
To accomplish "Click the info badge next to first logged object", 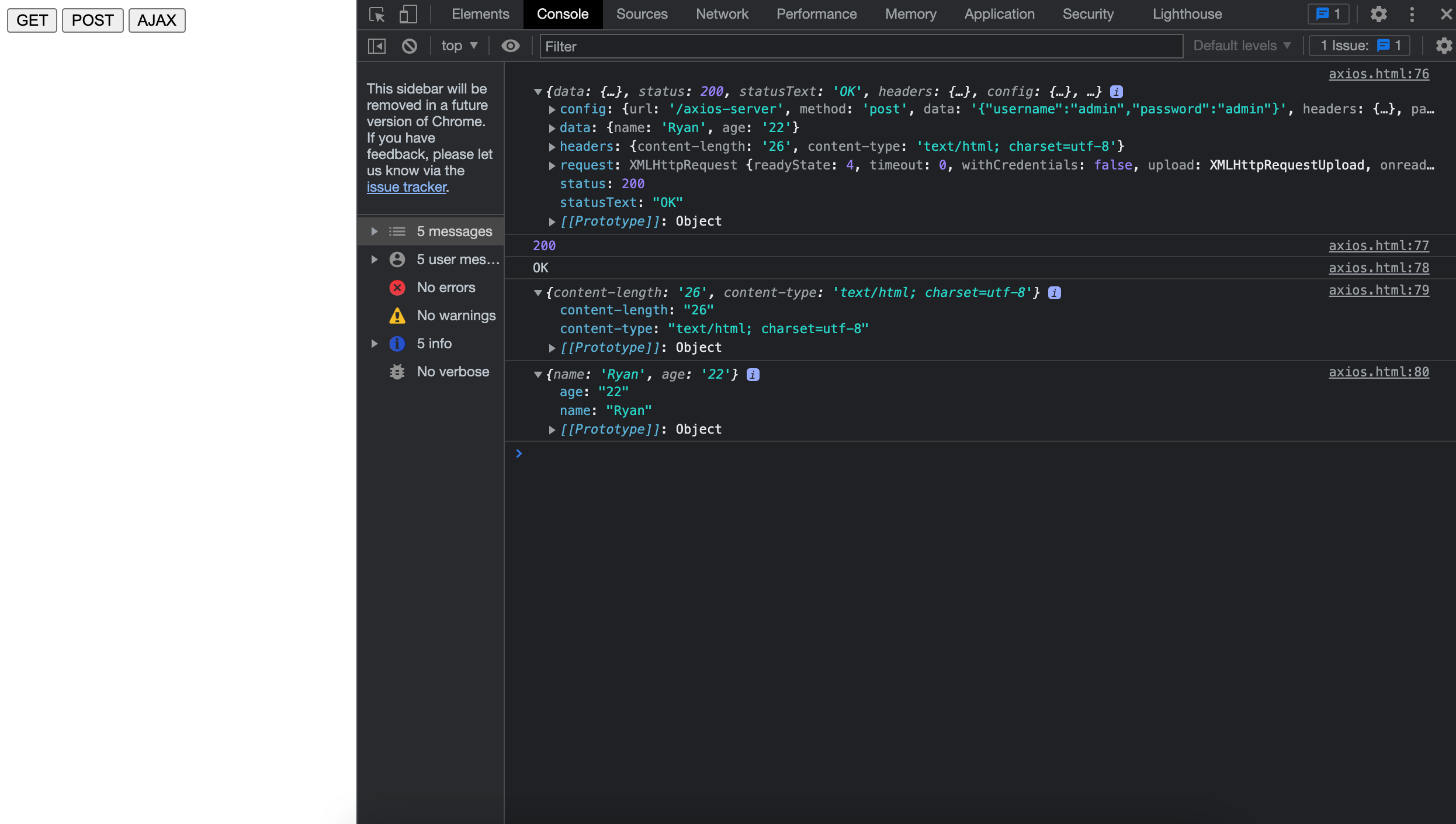I will coord(1117,92).
